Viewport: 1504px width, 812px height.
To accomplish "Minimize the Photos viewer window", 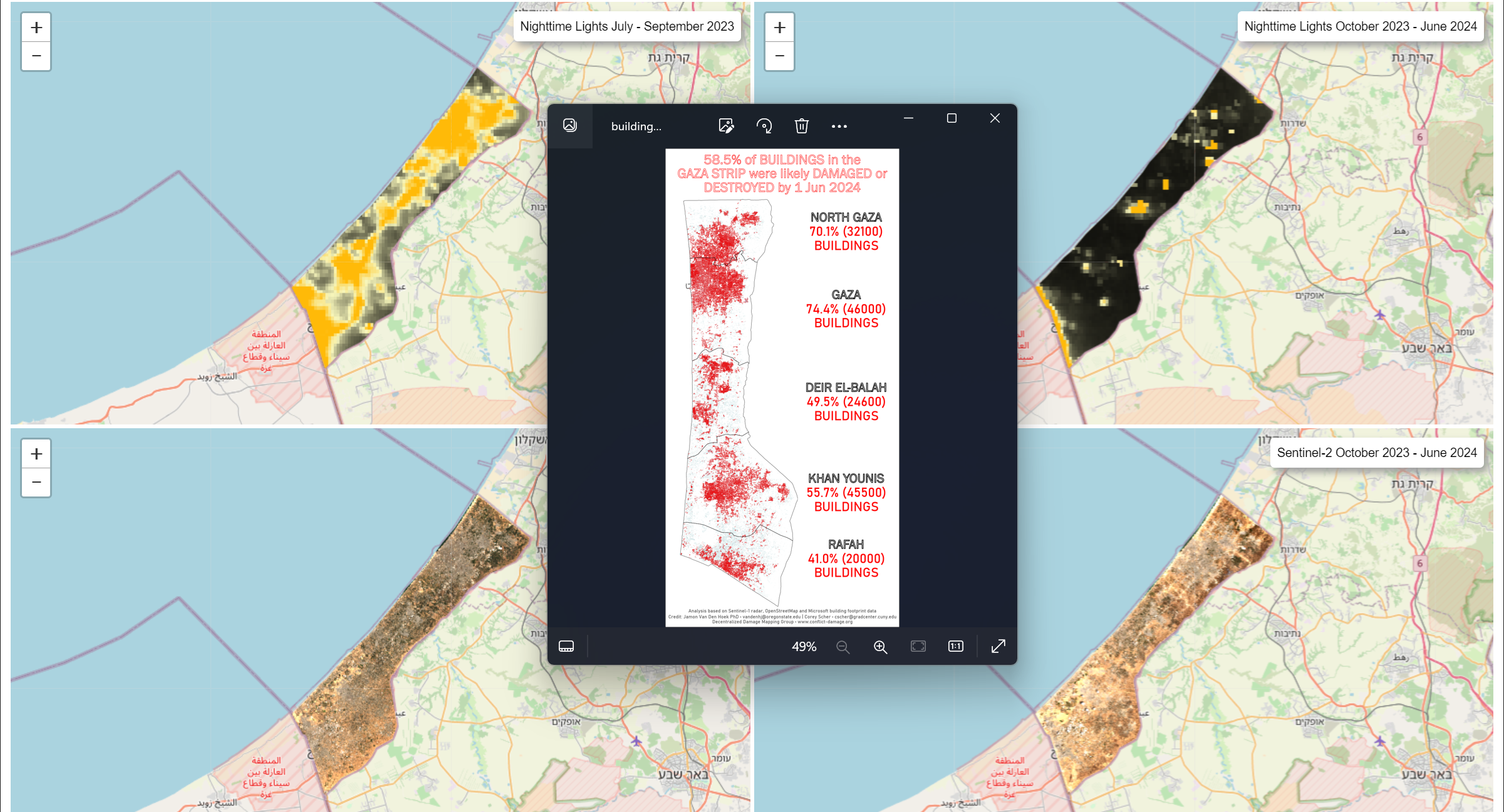I will [908, 118].
